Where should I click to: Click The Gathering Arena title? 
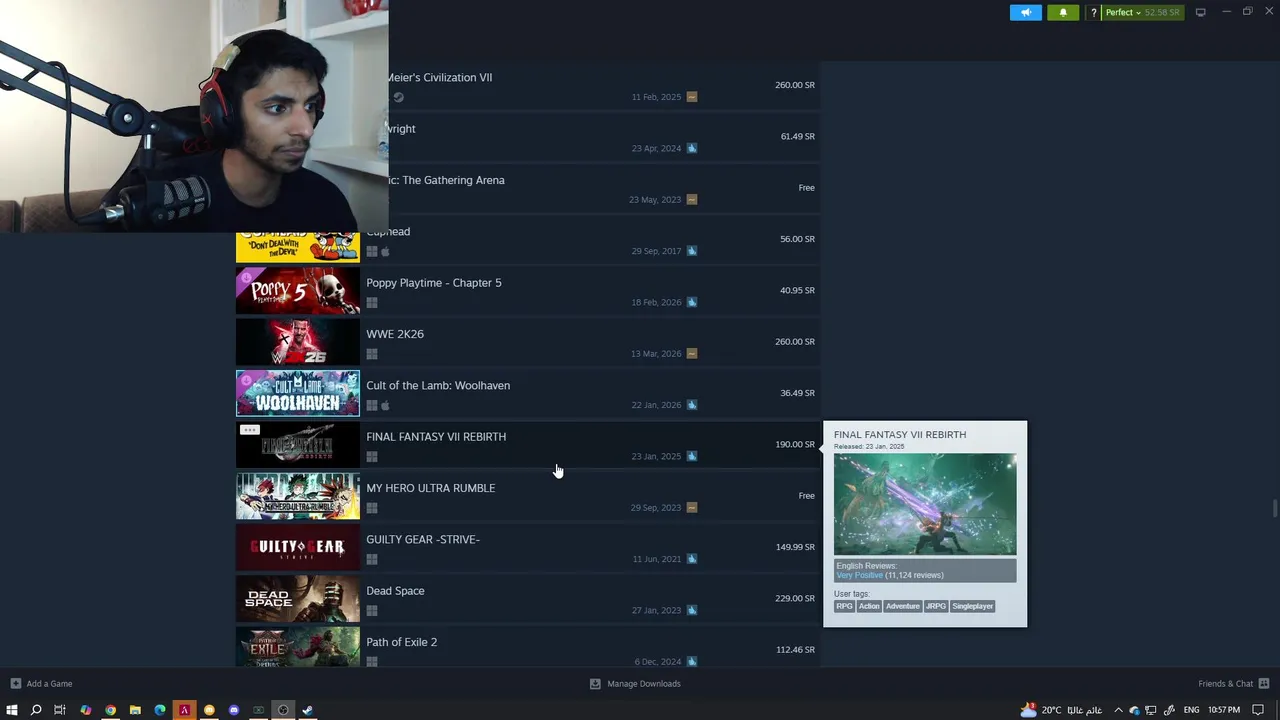click(x=447, y=180)
